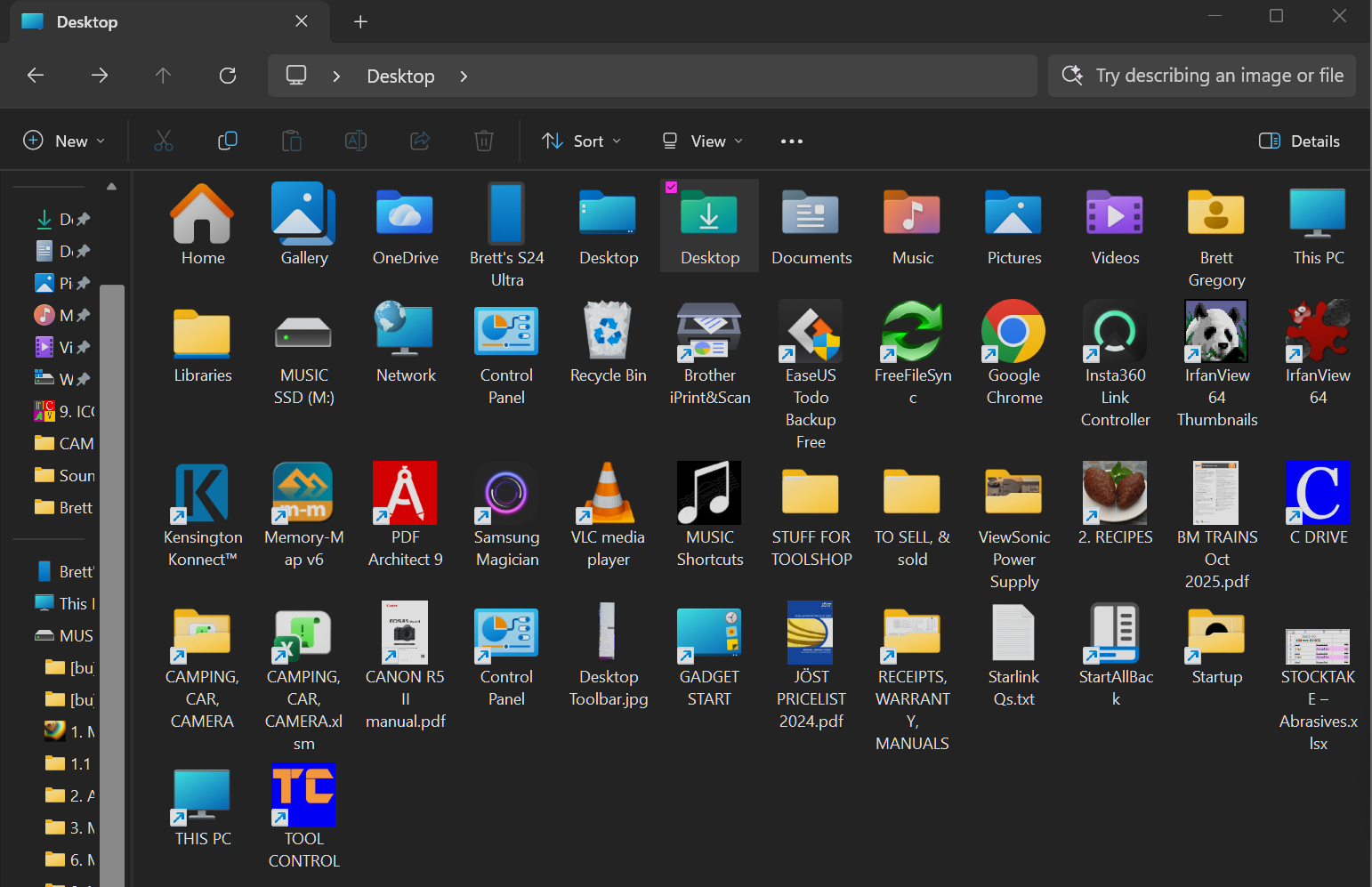Image resolution: width=1372 pixels, height=887 pixels.
Task: Expand chevron before Desktop in address bar
Action: coord(336,77)
